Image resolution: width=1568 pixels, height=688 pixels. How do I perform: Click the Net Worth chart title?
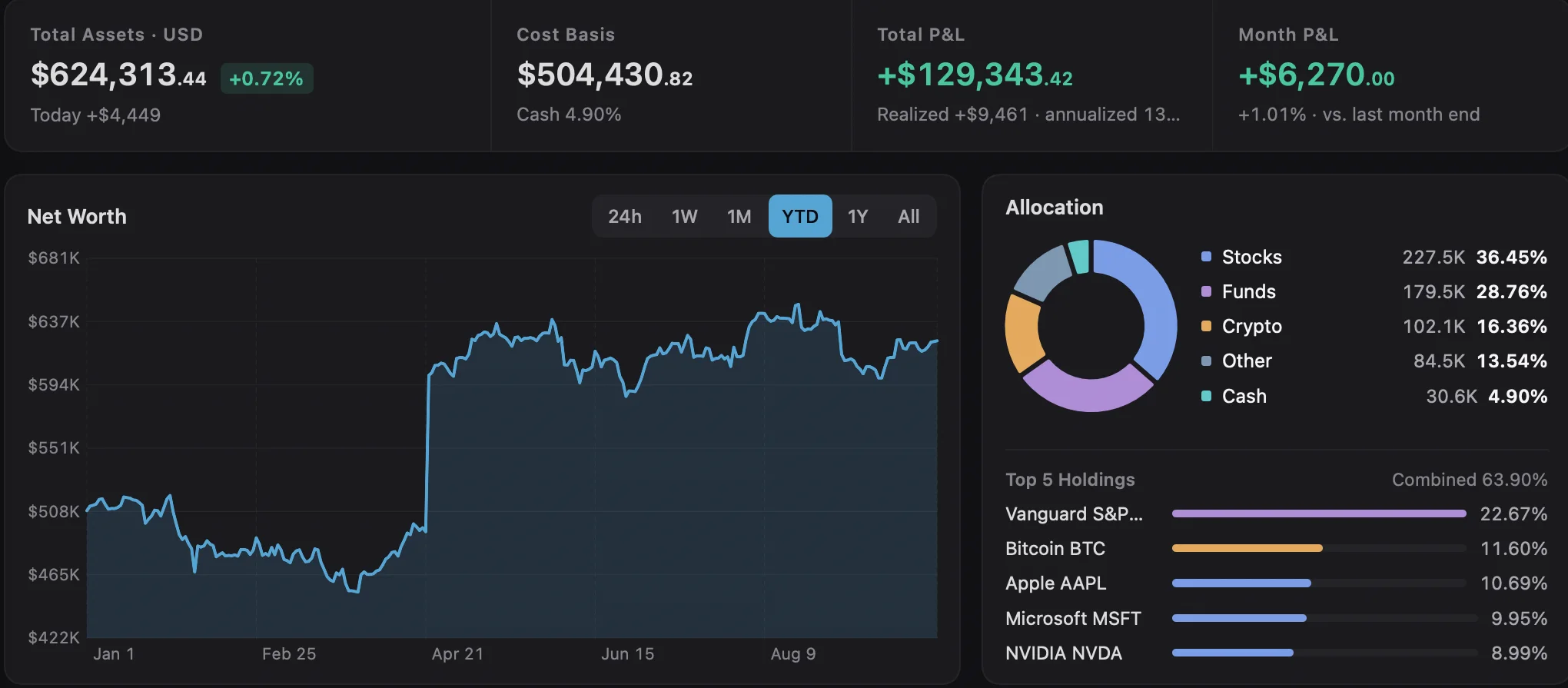click(77, 217)
